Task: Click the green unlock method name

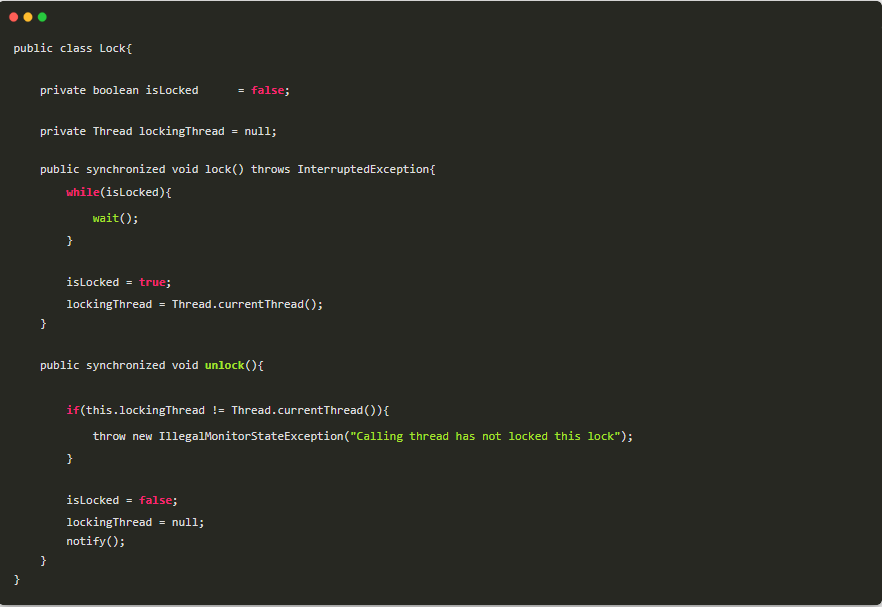Action: click(x=224, y=365)
